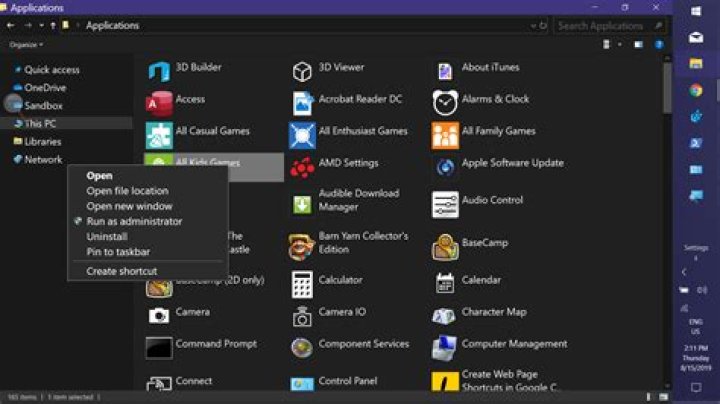The height and width of the screenshot is (404, 720).
Task: Select the Computer Management icon
Action: tap(444, 348)
